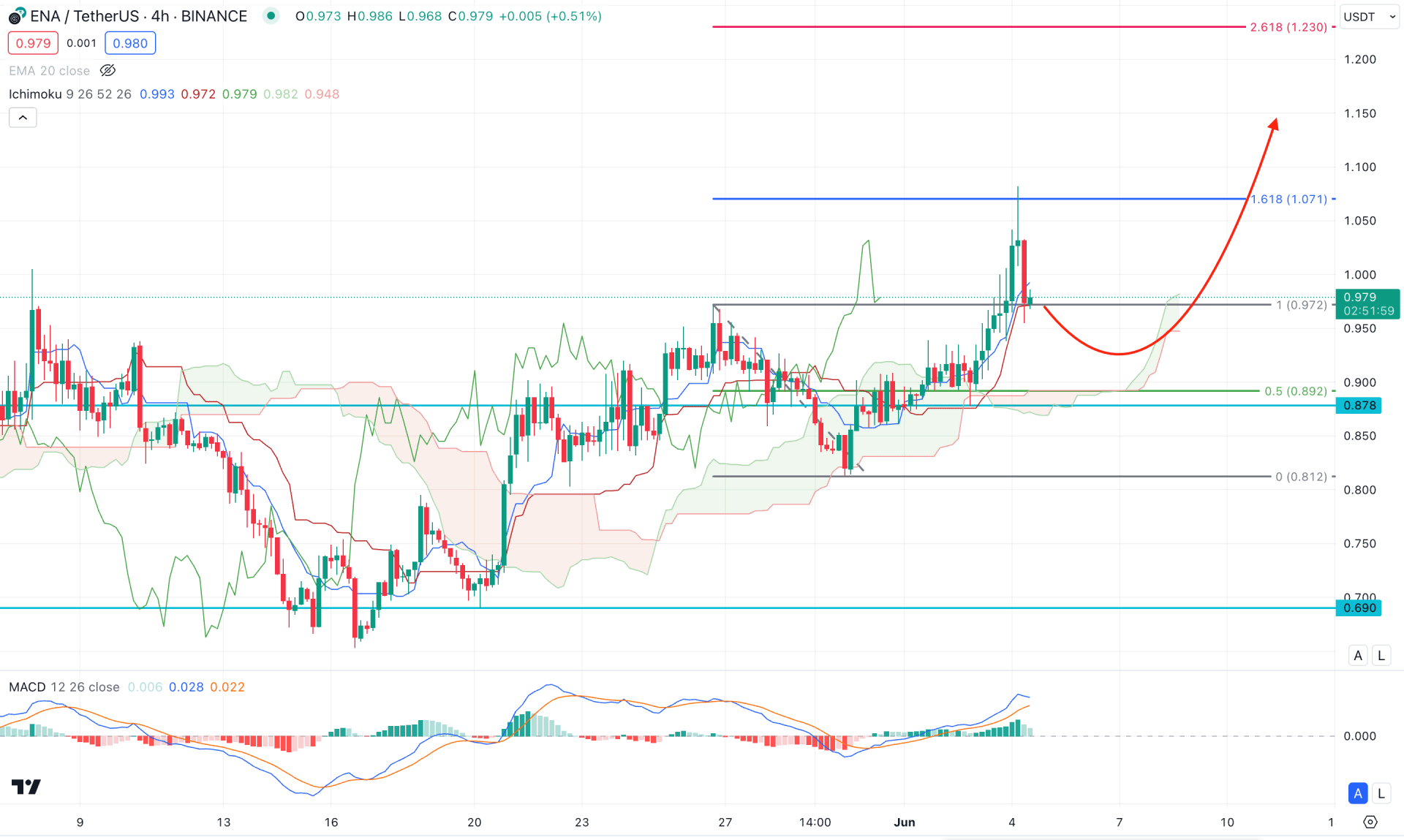Show the hidden EMA 20 indicator

coord(107,71)
